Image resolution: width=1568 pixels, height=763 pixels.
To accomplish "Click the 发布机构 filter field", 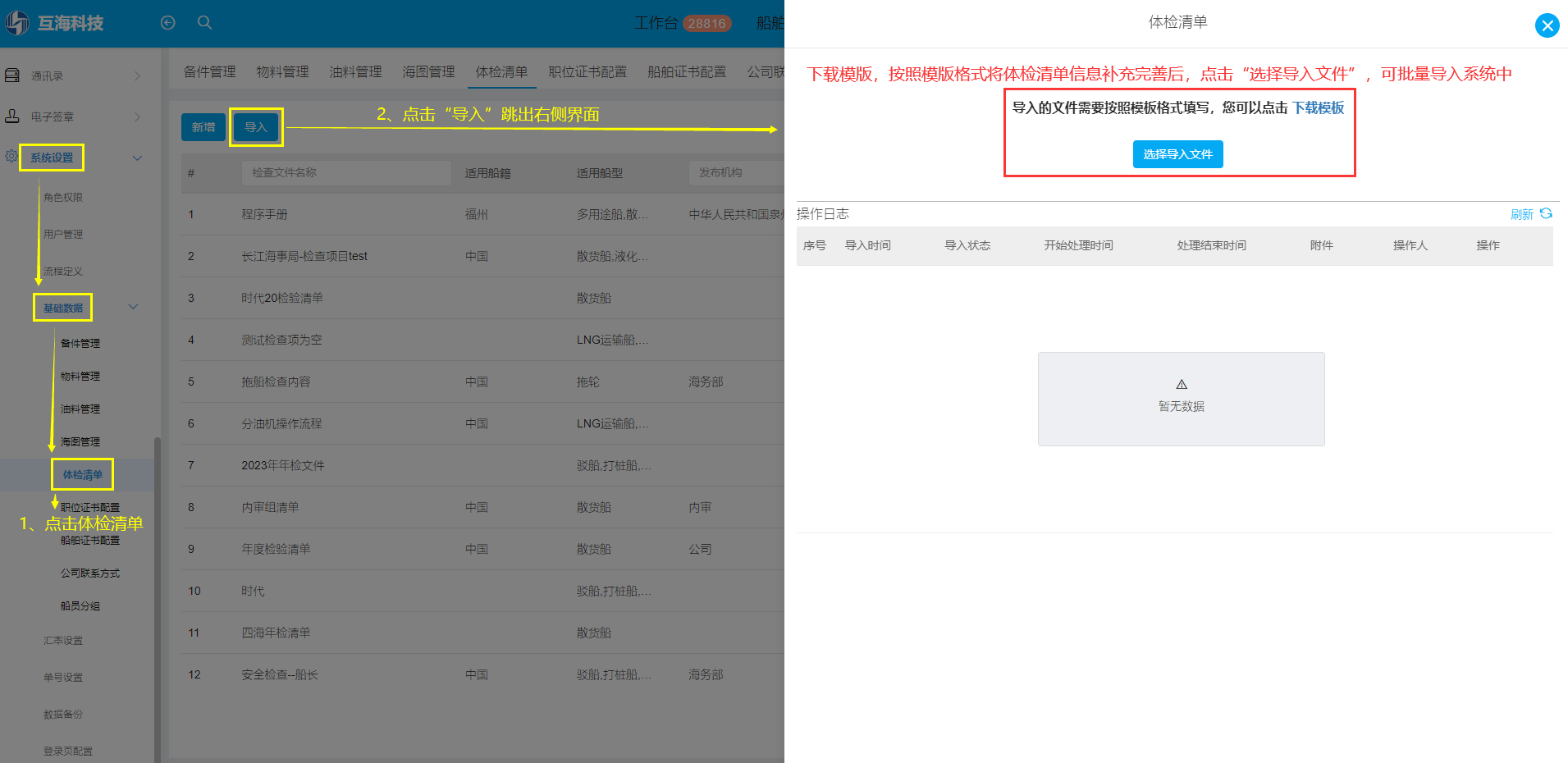I will [x=737, y=172].
